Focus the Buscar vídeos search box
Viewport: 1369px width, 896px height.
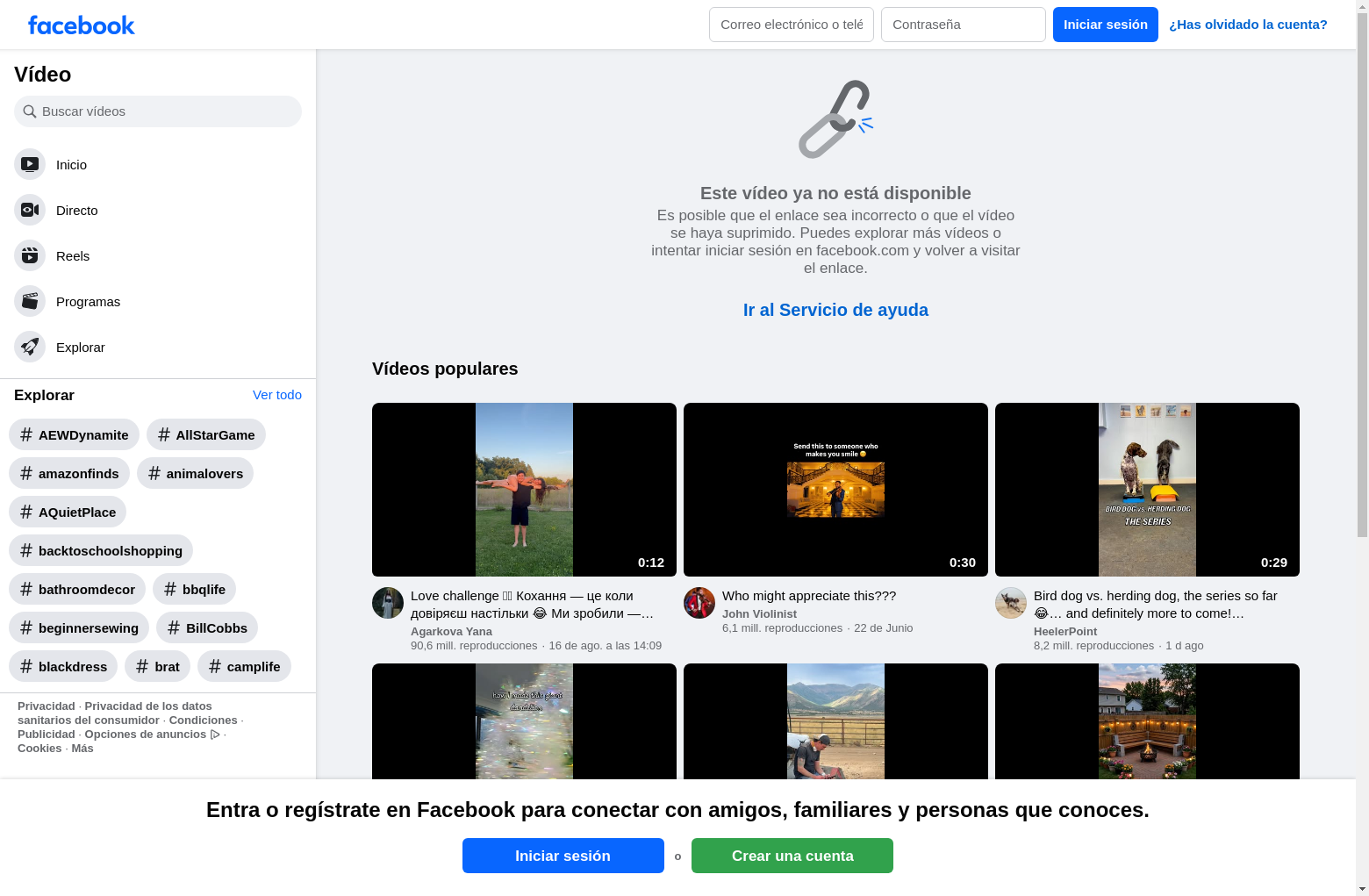[158, 111]
